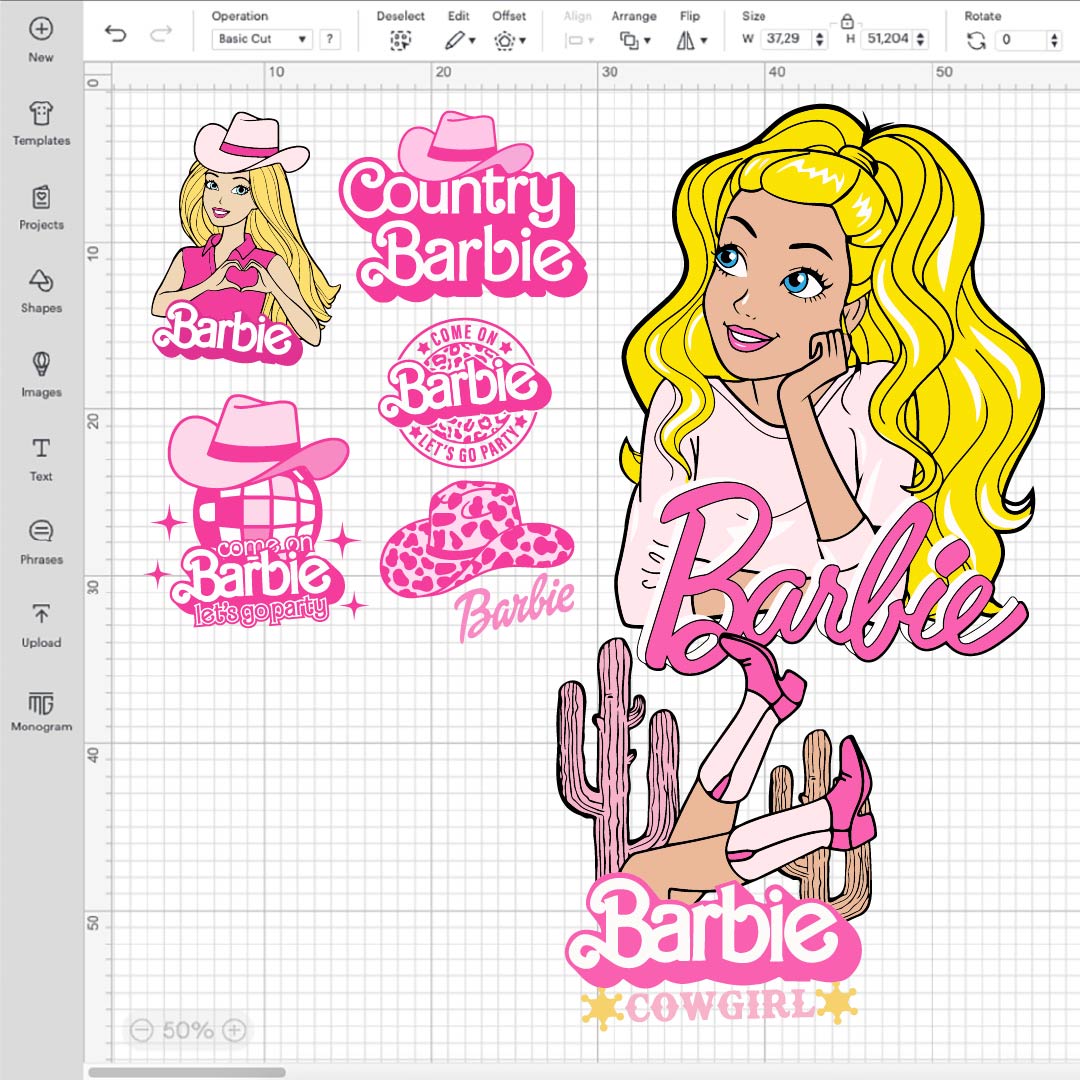This screenshot has width=1080, height=1080.
Task: Click the width stepper arrows
Action: (820, 39)
